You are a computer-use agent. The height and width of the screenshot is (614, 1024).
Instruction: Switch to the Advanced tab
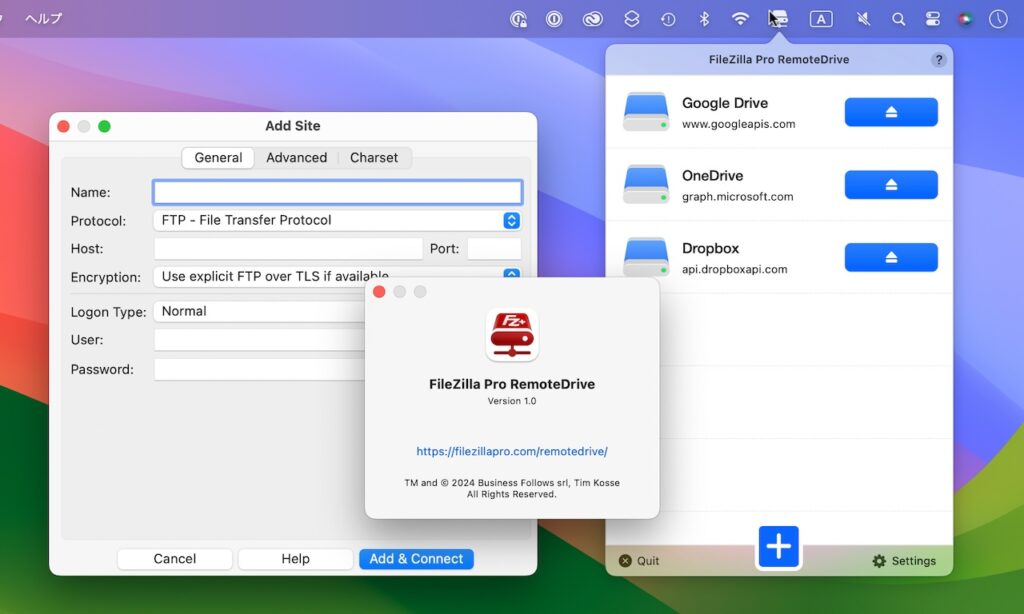click(296, 157)
